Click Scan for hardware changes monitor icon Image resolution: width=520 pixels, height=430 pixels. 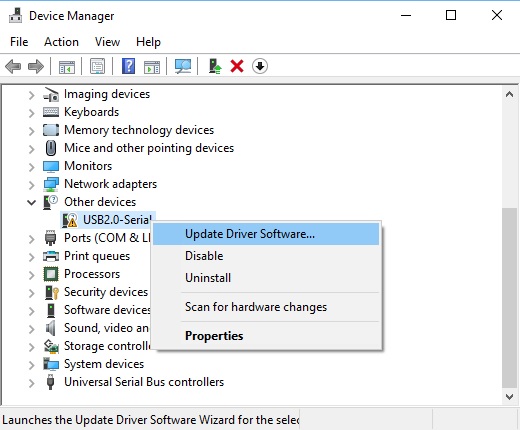point(183,66)
